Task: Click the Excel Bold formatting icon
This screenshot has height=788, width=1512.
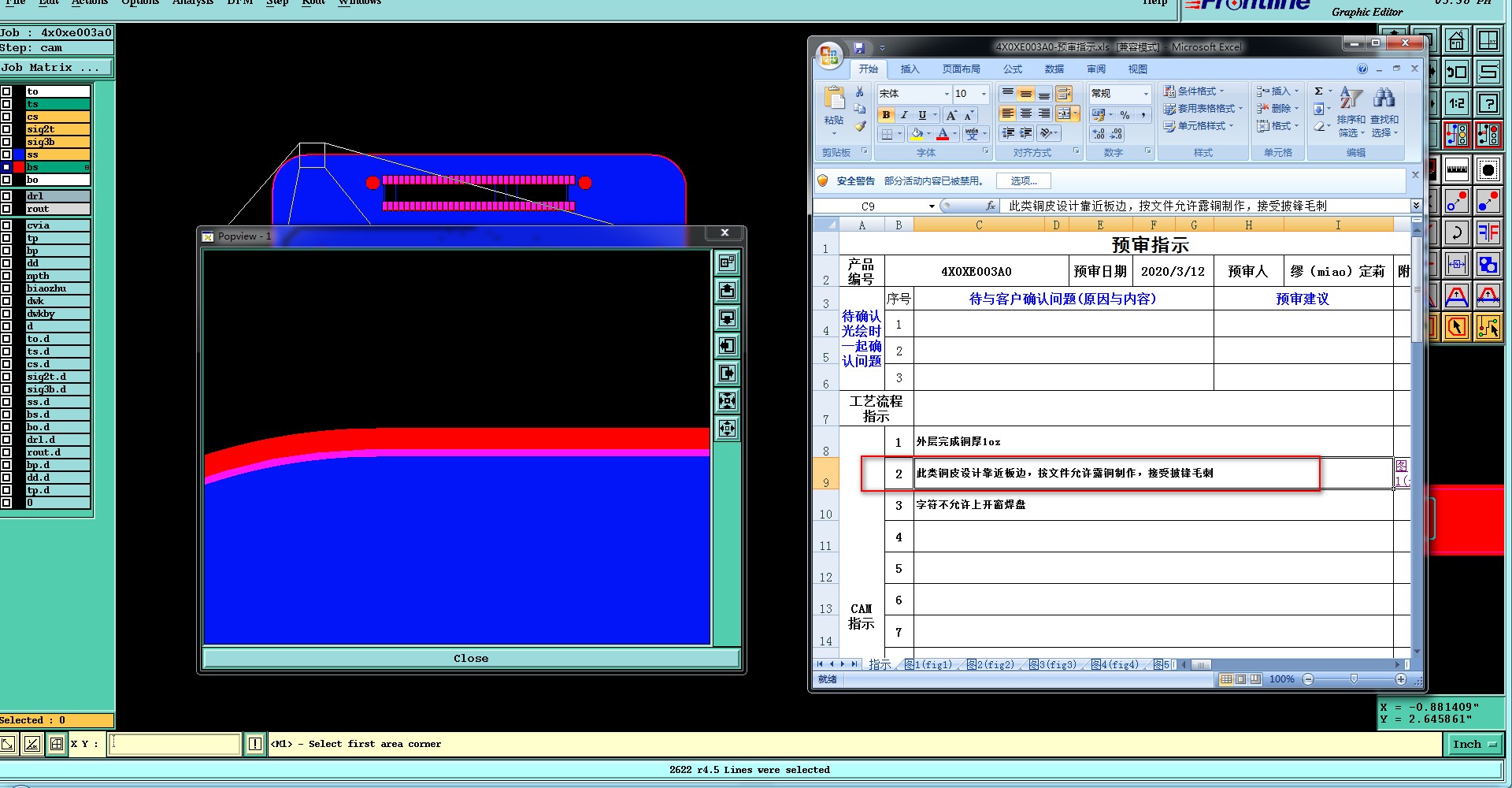Action: pos(886,115)
